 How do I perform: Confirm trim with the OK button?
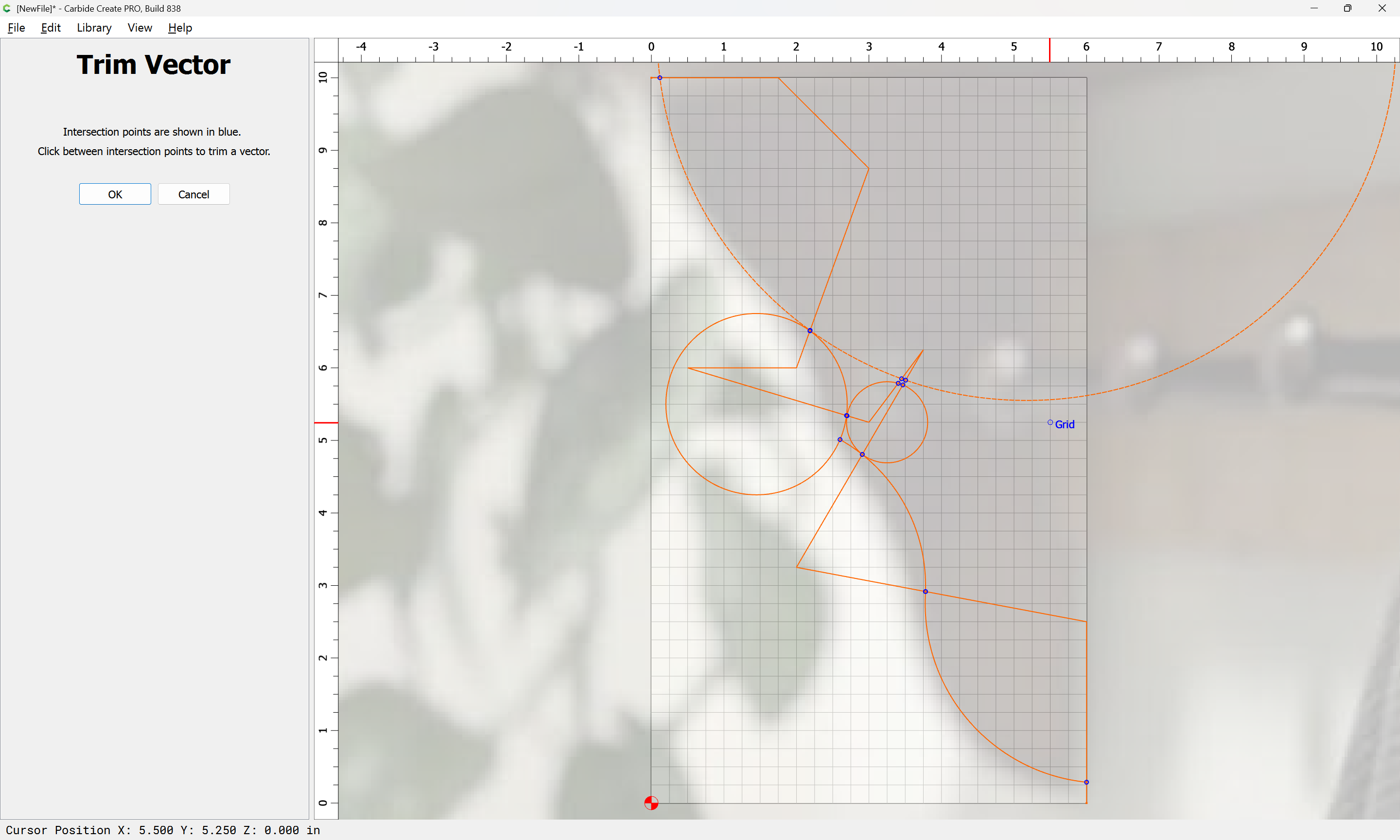pos(115,194)
